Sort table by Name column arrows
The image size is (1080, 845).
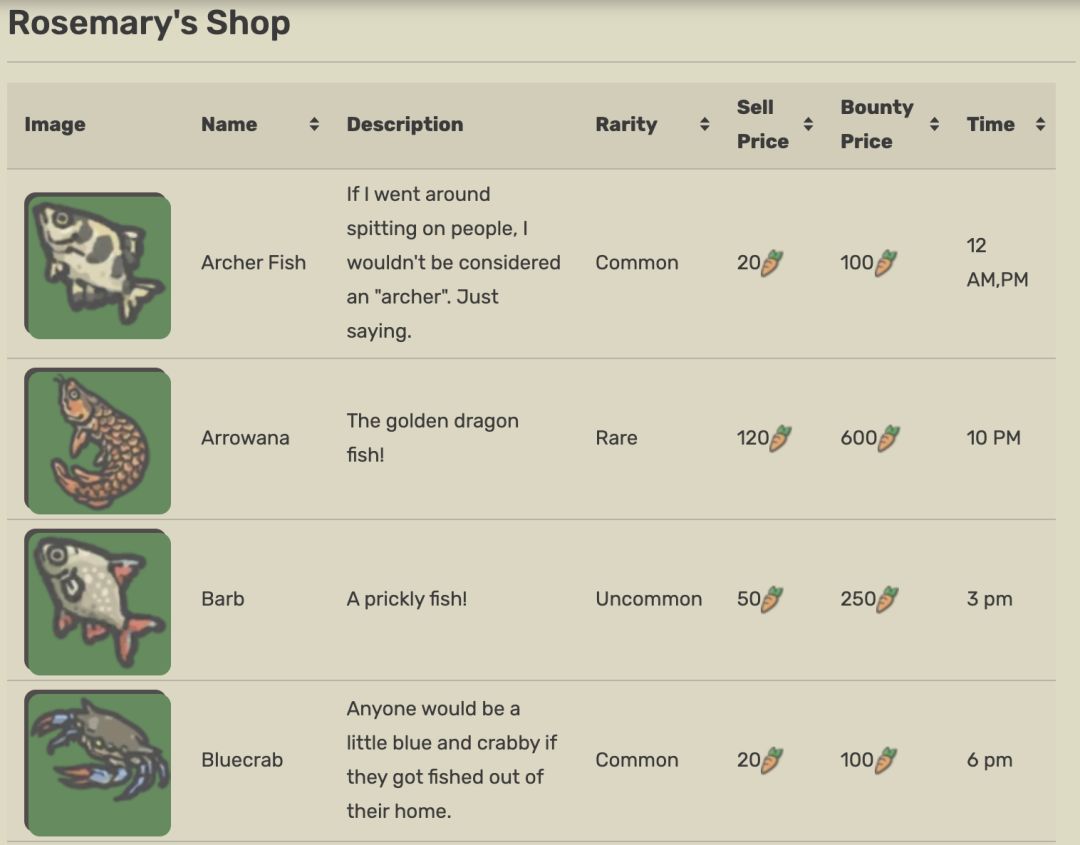(x=314, y=125)
